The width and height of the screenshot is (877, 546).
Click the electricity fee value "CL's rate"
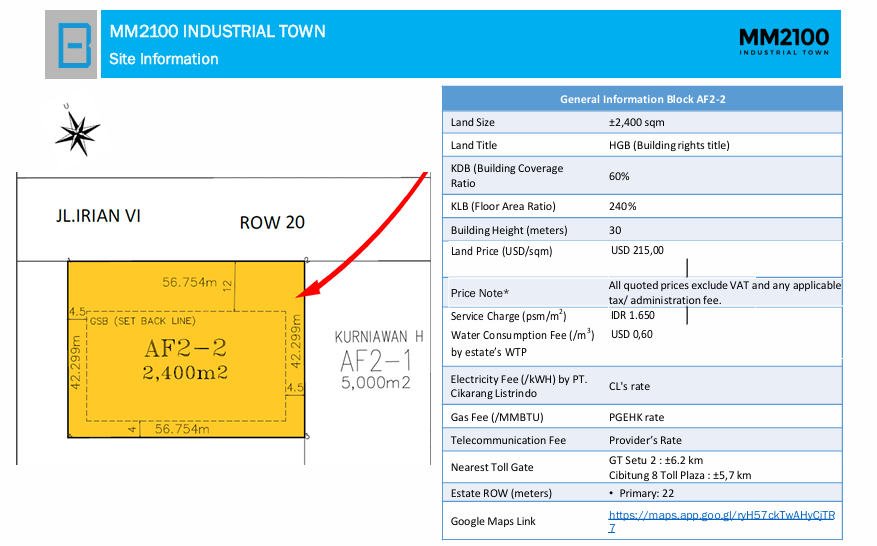pyautogui.click(x=629, y=386)
